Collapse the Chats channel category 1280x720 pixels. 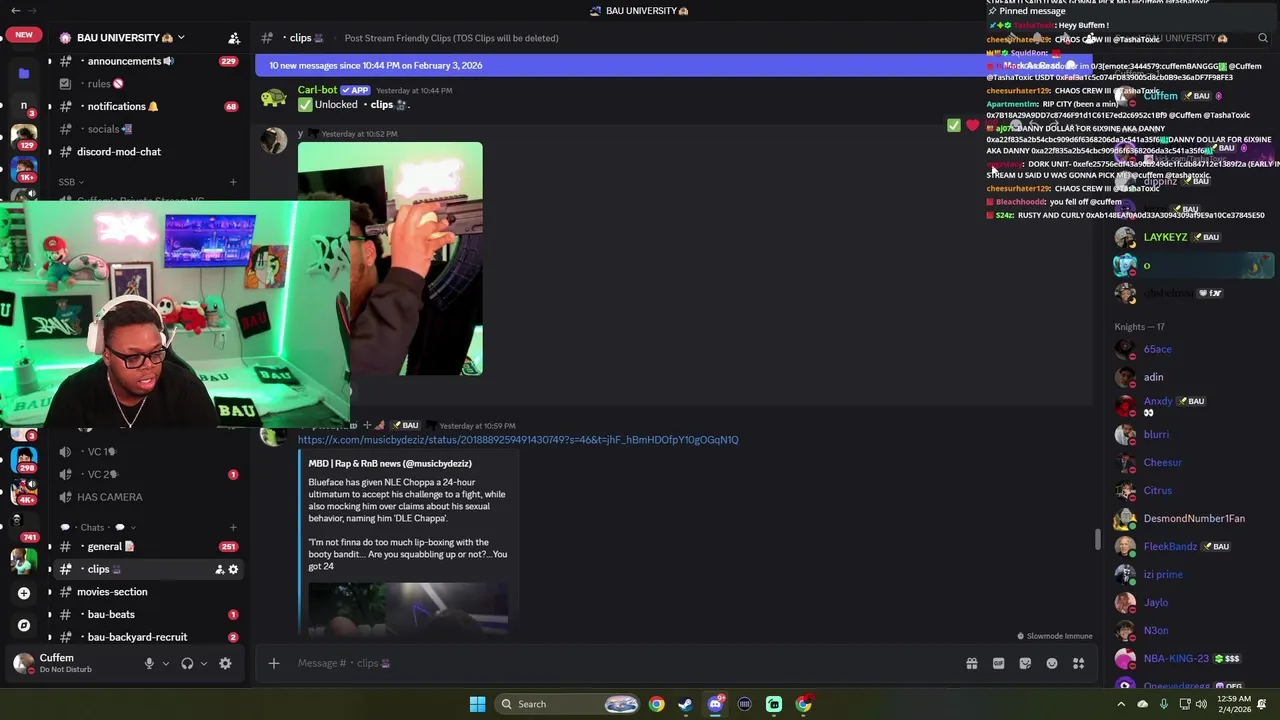click(98, 527)
